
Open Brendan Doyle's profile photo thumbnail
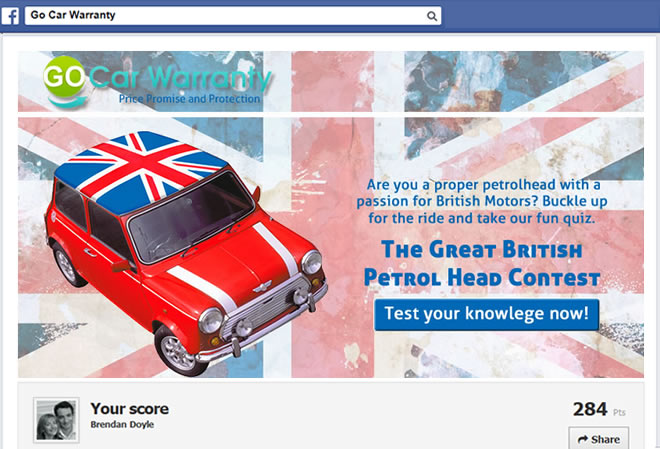56,420
